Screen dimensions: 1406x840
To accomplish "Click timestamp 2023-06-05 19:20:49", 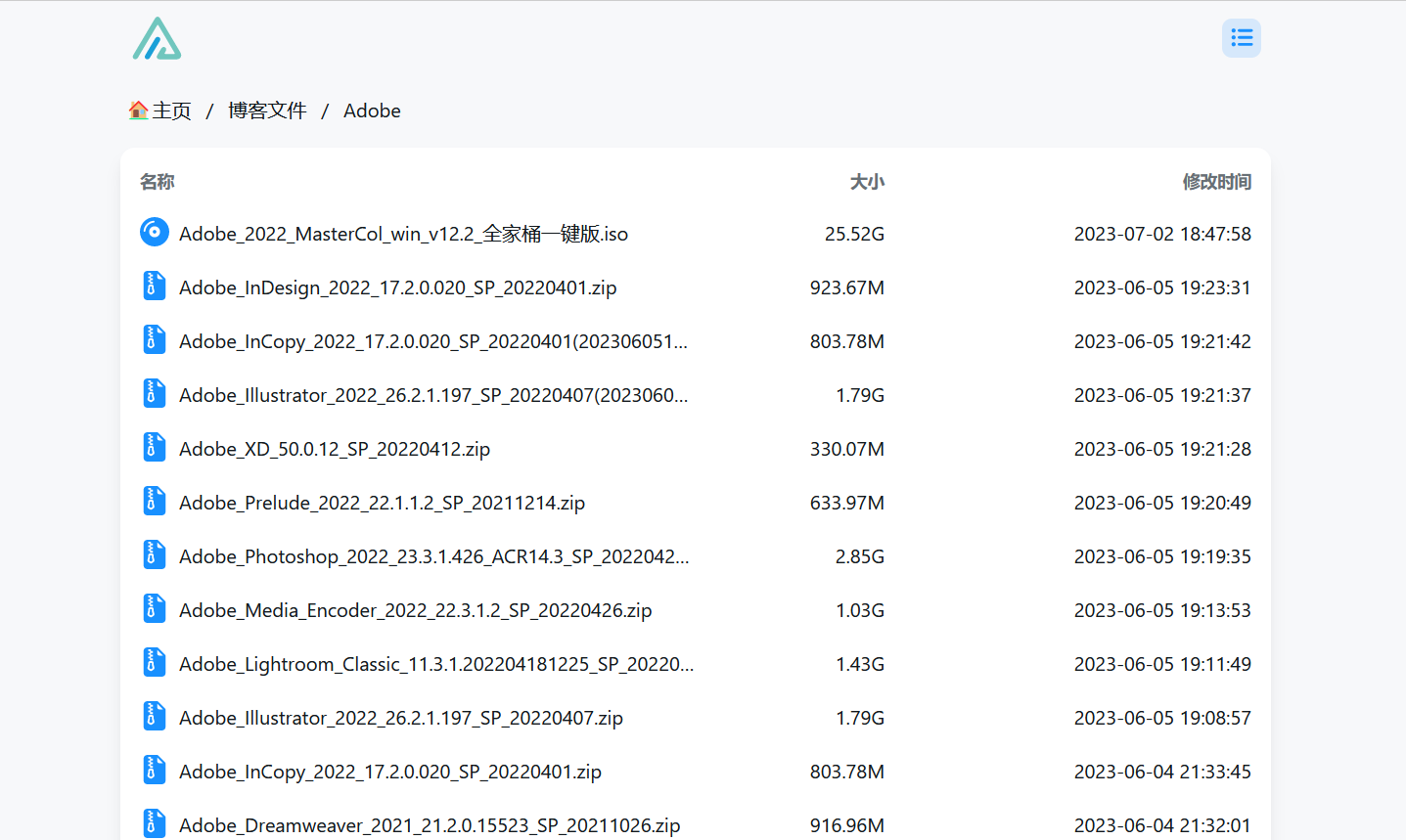I will tap(1162, 503).
